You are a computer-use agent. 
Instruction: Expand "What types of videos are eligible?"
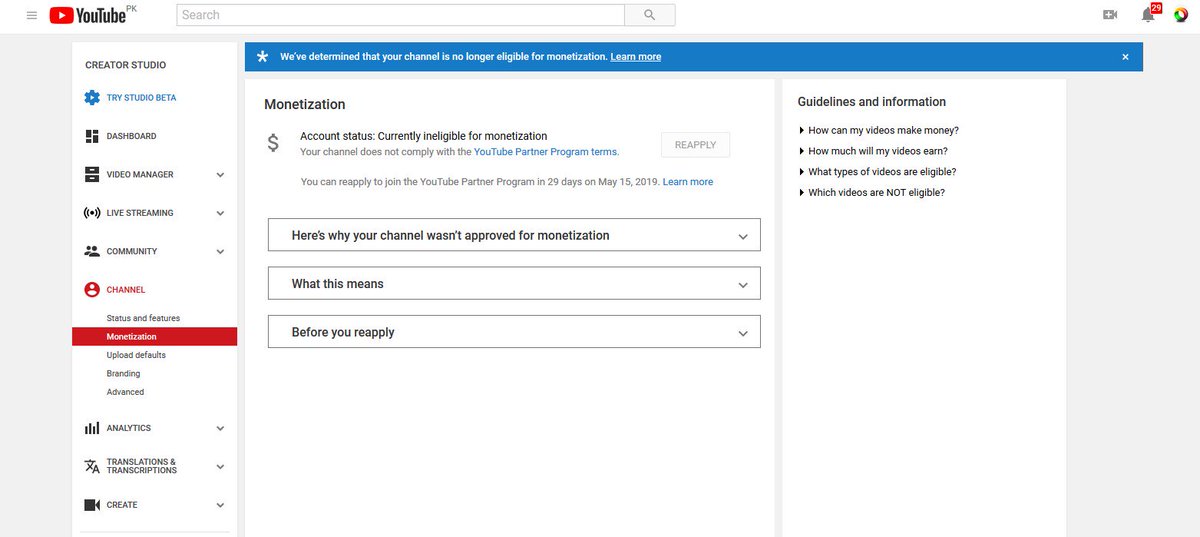tap(877, 172)
